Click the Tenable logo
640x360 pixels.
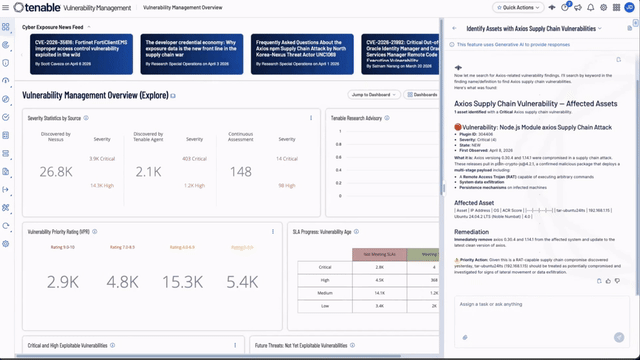tap(37, 7)
